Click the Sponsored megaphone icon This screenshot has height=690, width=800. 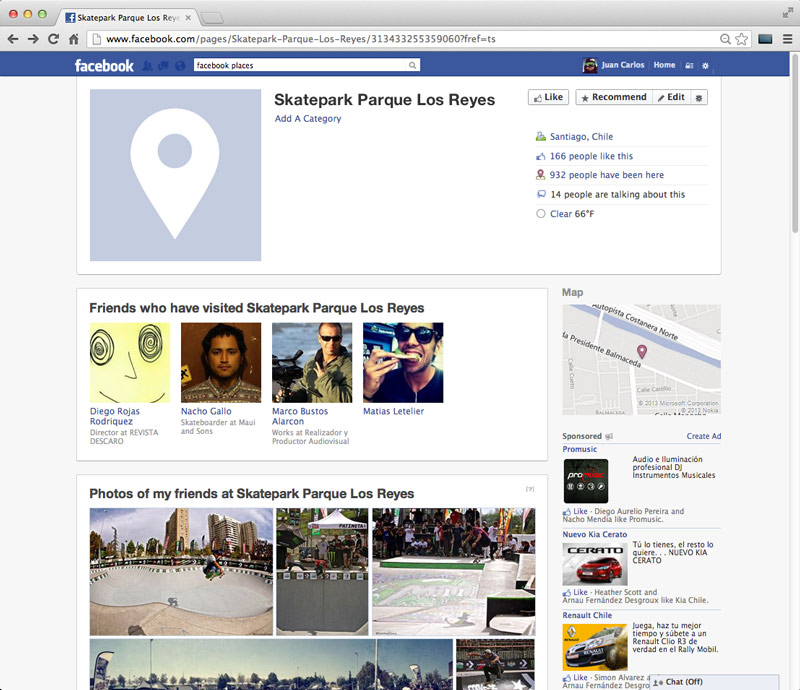pos(609,436)
